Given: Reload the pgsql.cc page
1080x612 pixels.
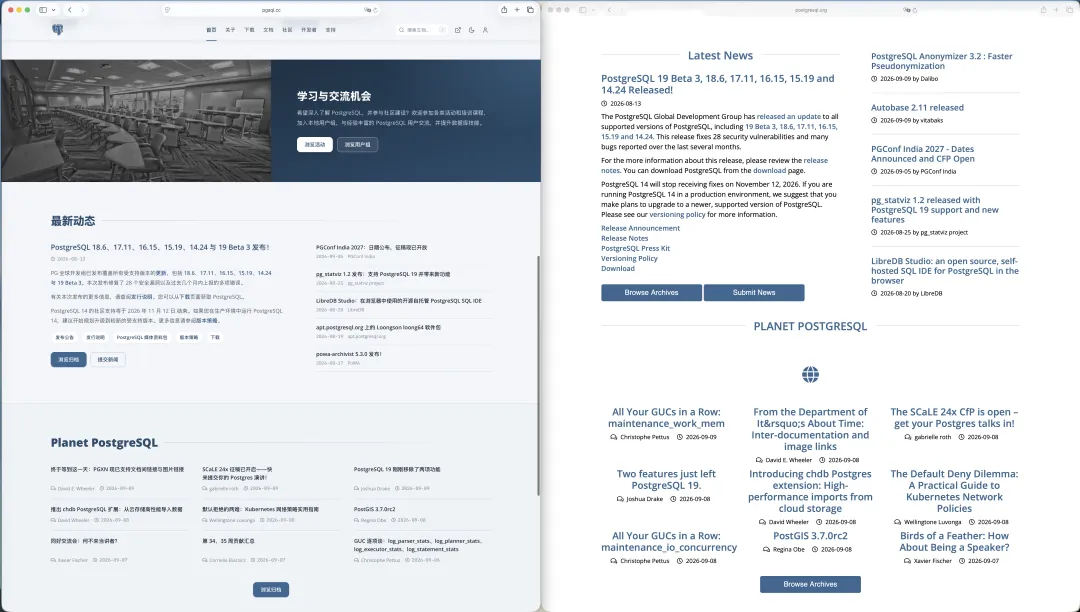Looking at the screenshot, I should 375,10.
